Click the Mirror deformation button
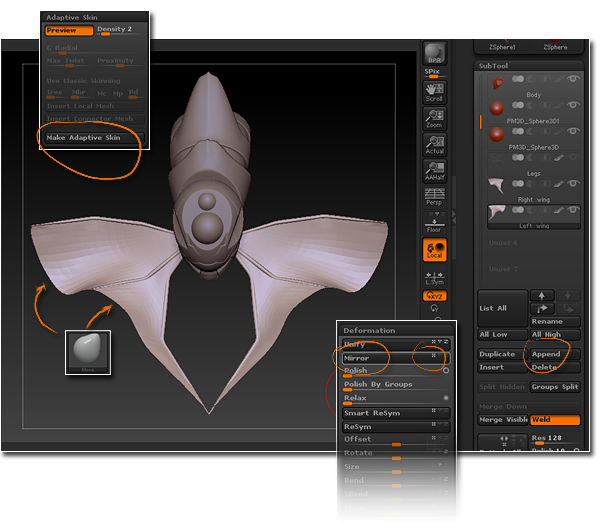 396,358
